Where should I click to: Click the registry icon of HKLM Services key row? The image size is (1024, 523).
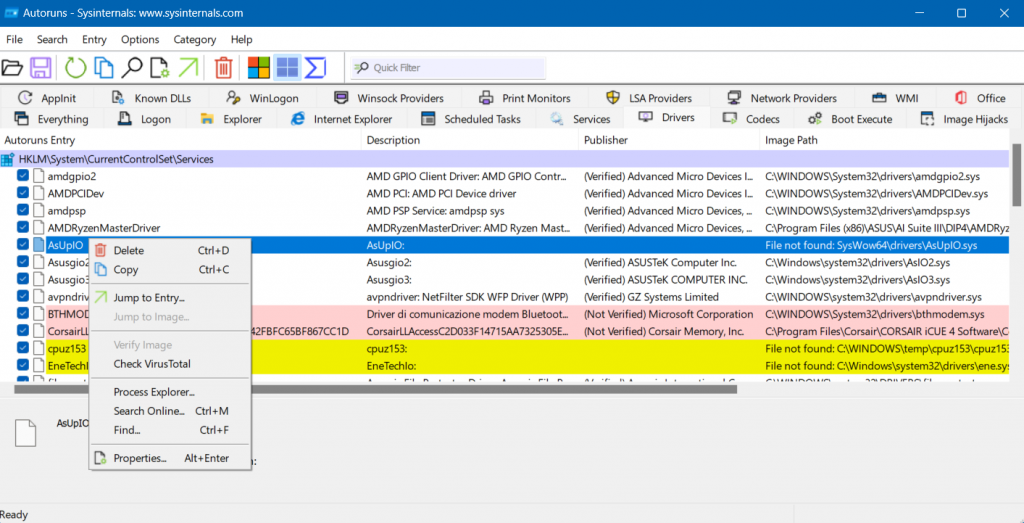point(8,159)
